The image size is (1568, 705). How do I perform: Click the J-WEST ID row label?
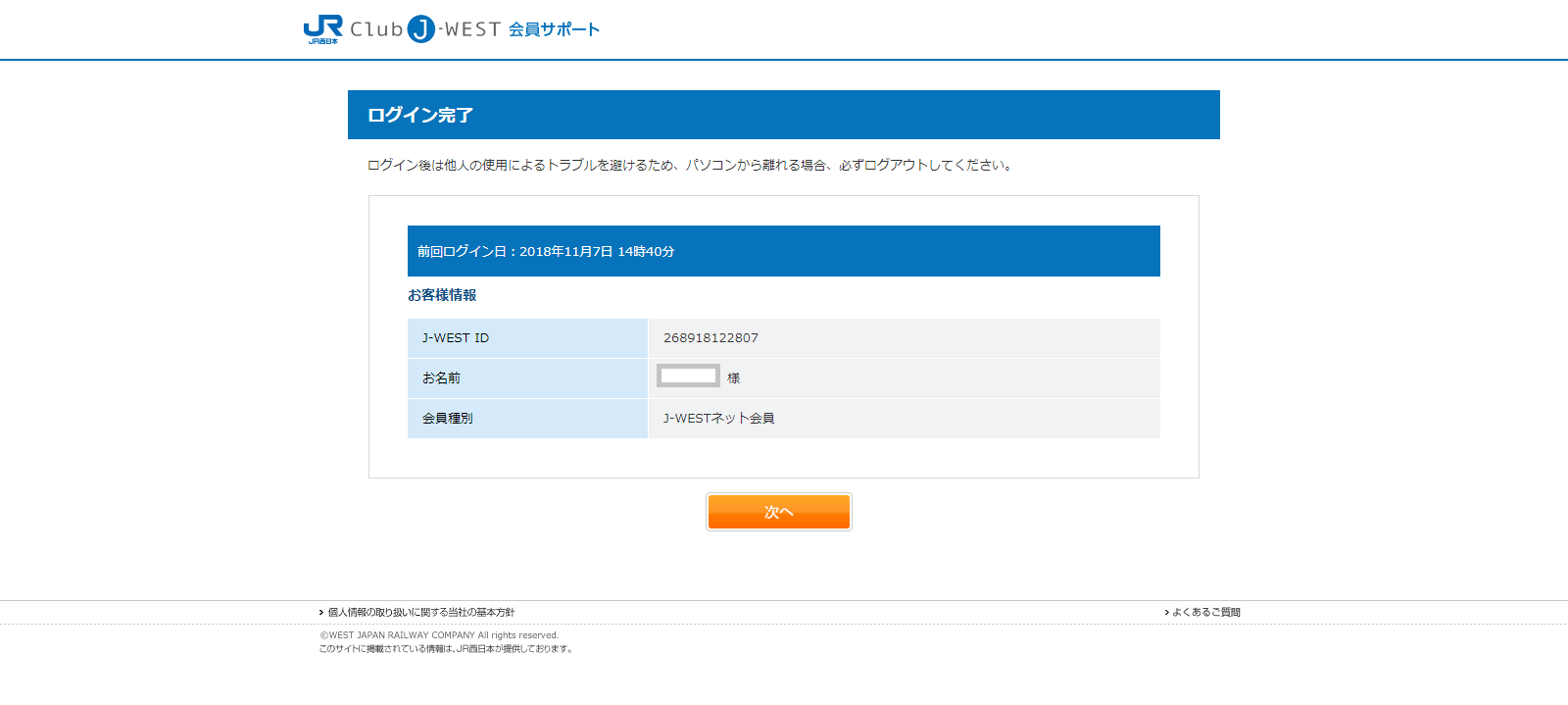456,338
